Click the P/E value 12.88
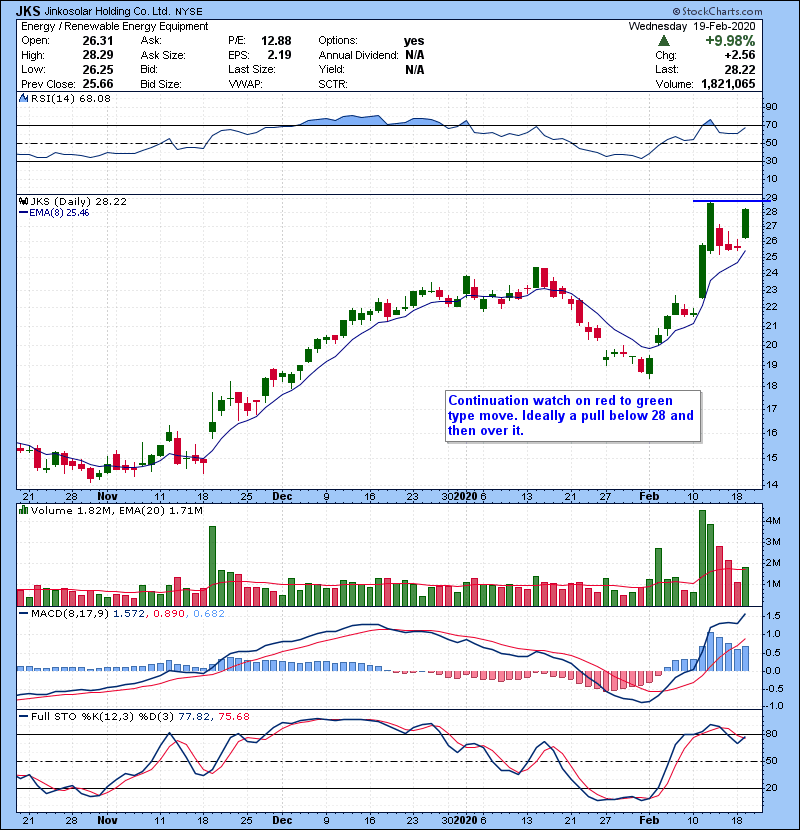This screenshot has width=800, height=830. click(276, 41)
